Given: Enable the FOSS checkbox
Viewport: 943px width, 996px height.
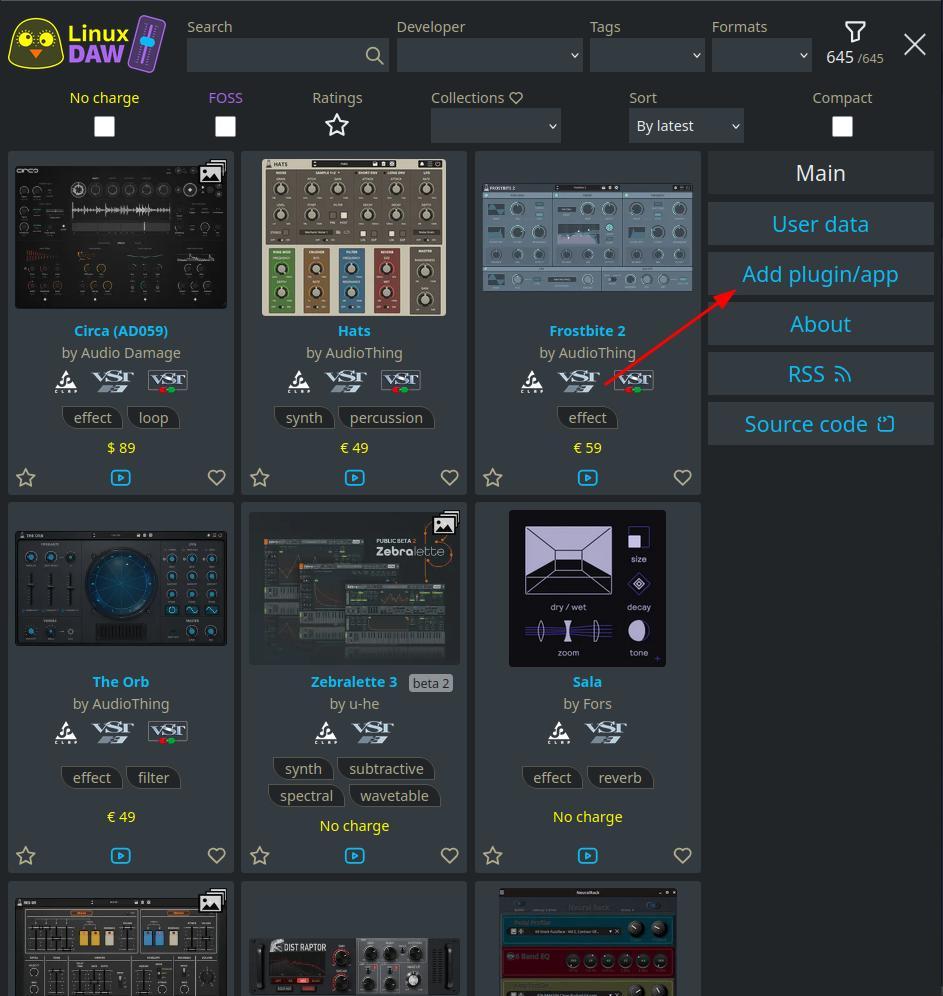Looking at the screenshot, I should 225,126.
